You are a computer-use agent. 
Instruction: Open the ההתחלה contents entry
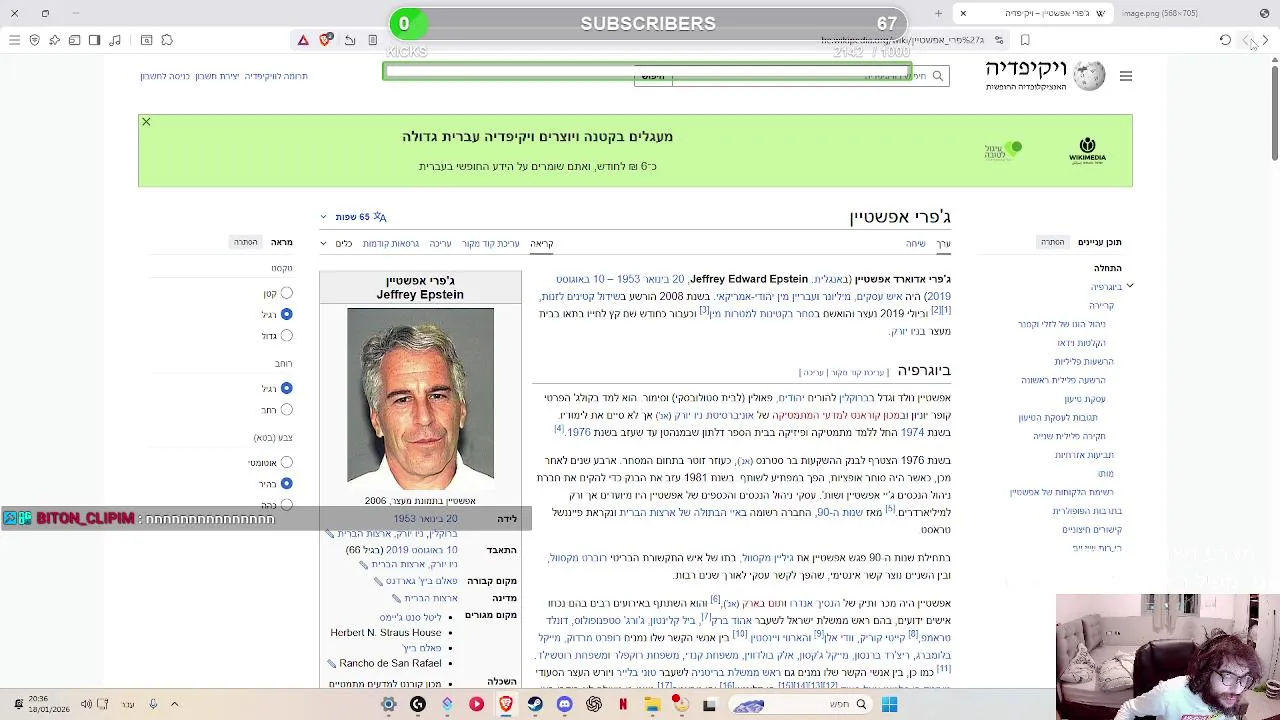coord(1107,268)
